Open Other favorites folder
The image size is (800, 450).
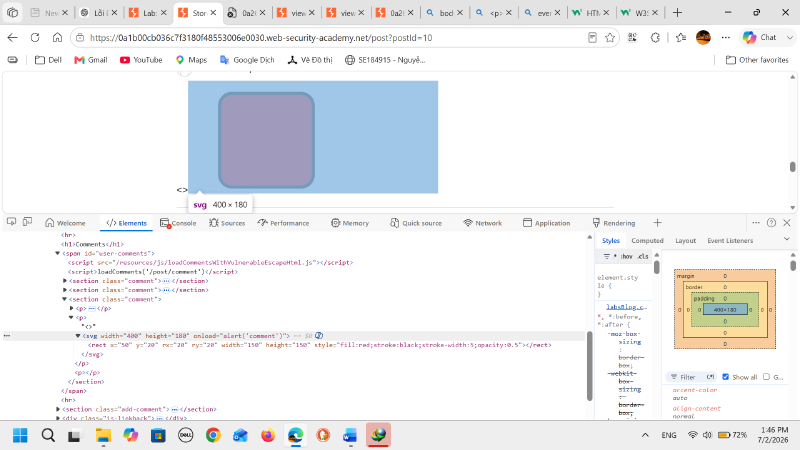coord(757,60)
